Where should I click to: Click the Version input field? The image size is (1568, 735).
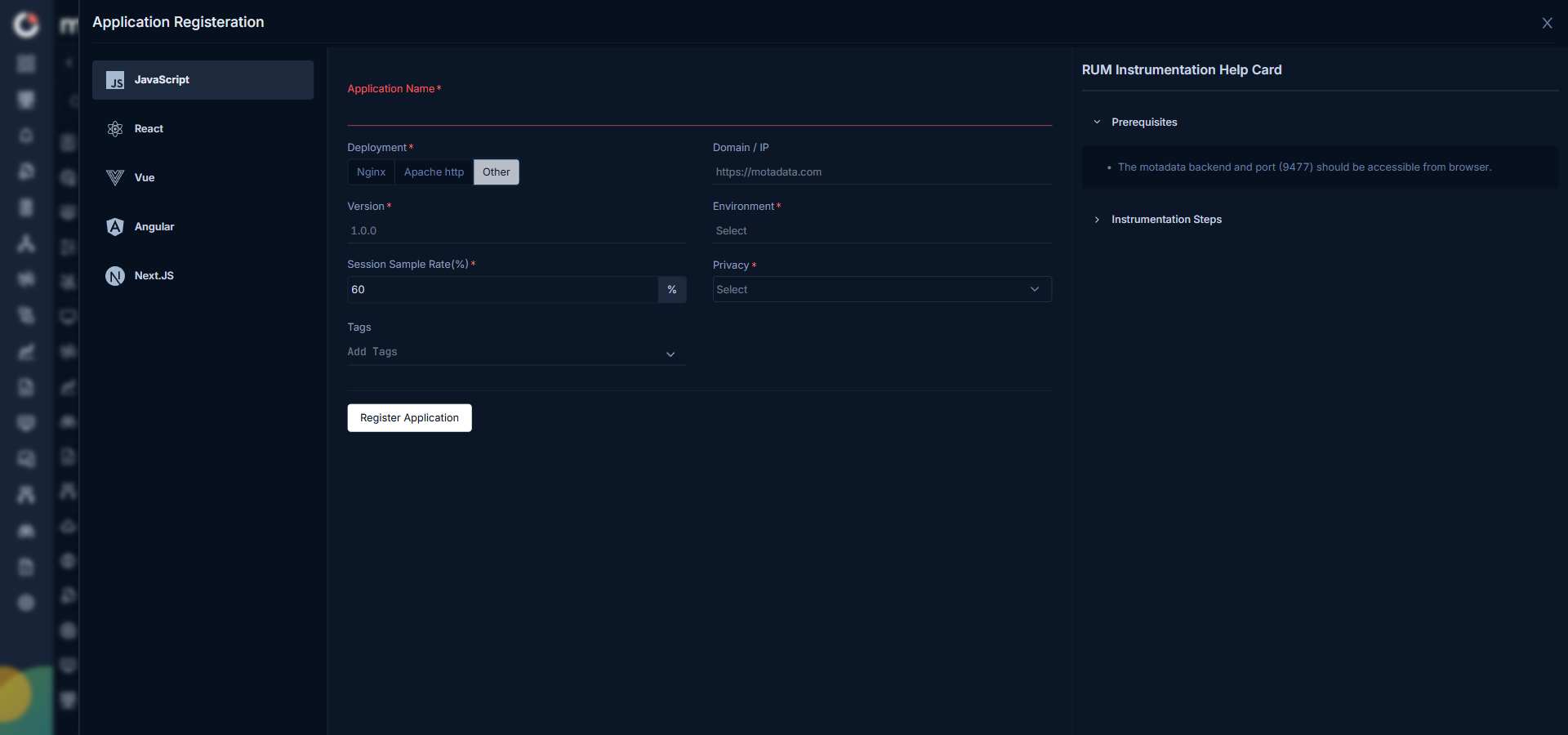coord(517,231)
